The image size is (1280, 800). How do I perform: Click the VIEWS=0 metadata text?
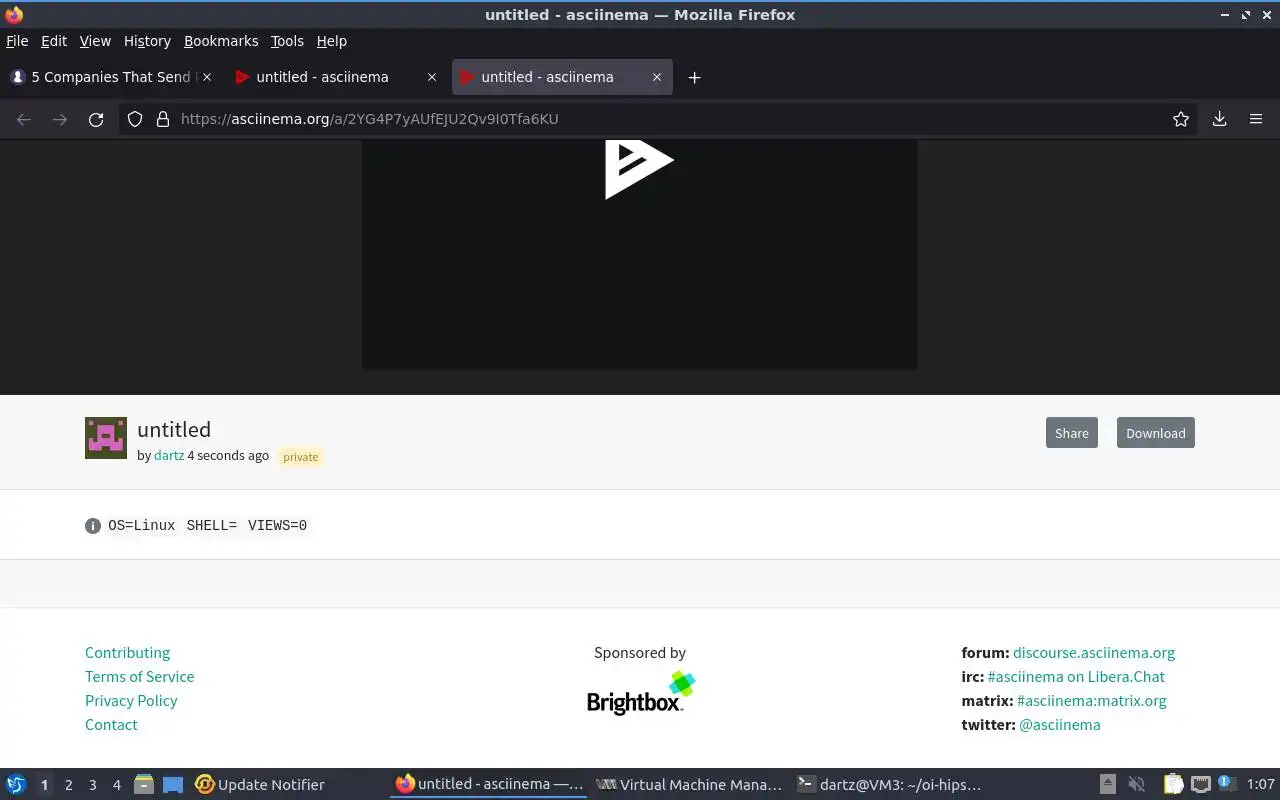coord(277,526)
